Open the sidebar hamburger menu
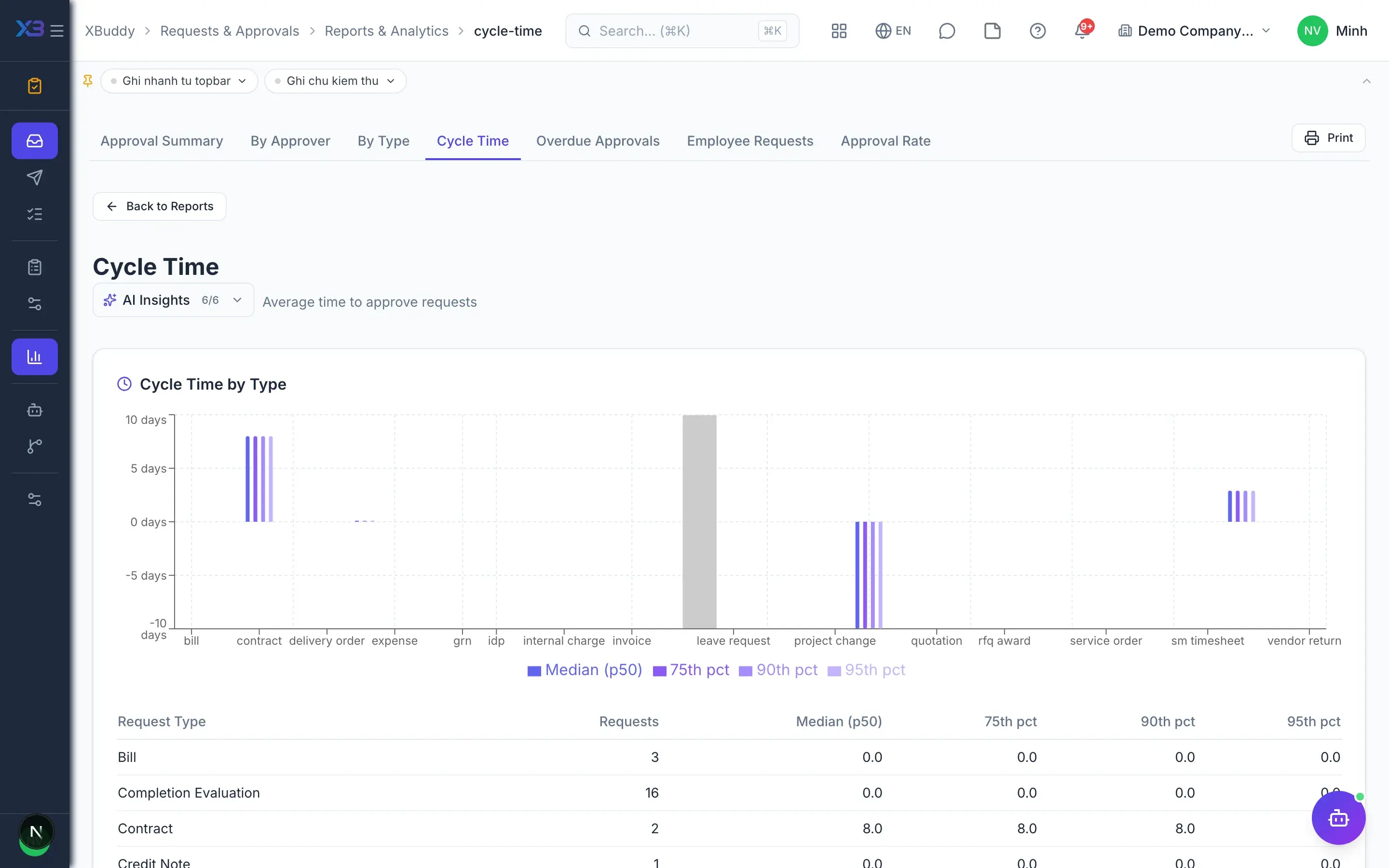Viewport: 1389px width, 868px height. pyautogui.click(x=57, y=30)
